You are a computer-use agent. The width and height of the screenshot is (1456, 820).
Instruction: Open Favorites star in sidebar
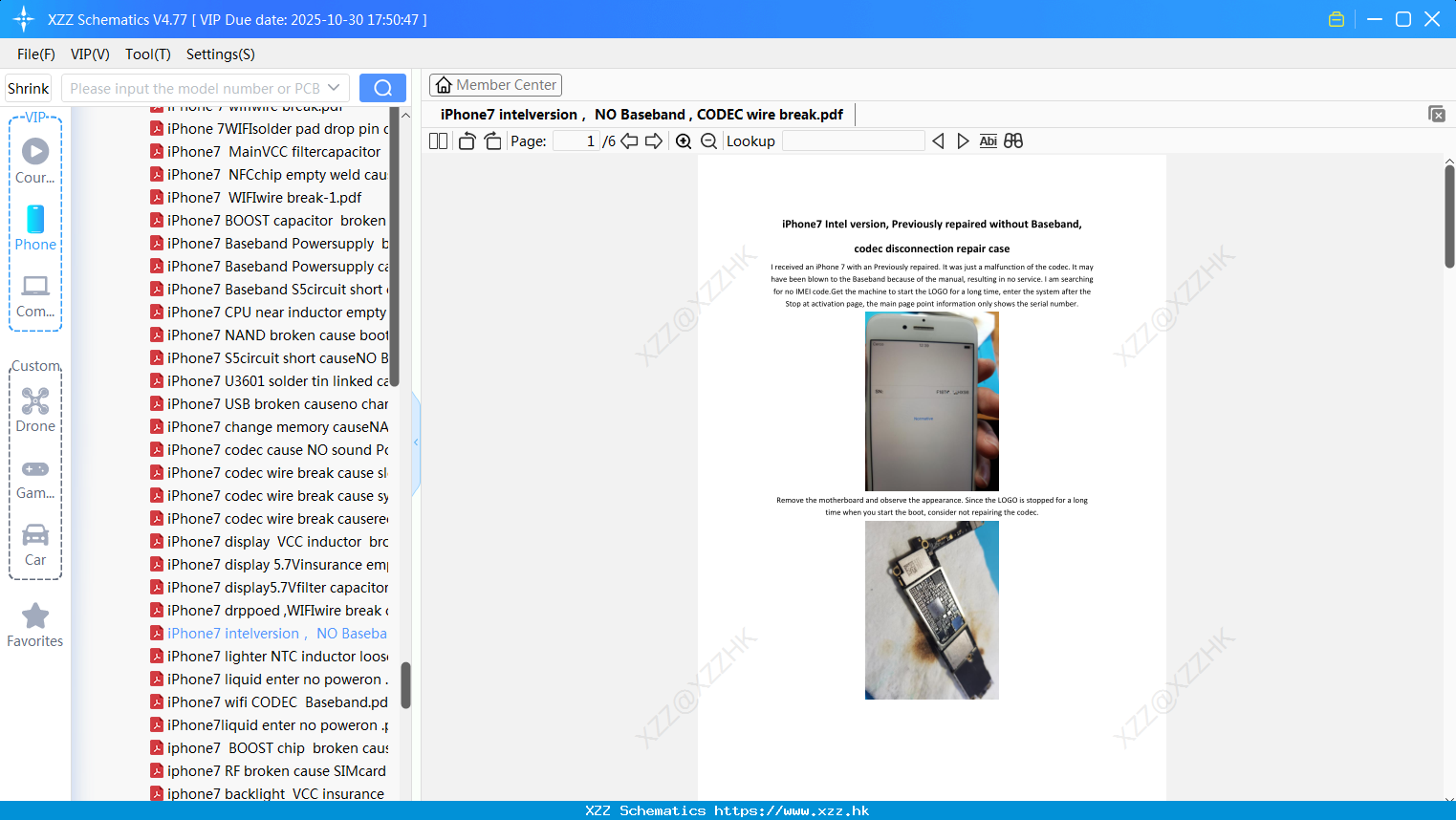point(35,626)
